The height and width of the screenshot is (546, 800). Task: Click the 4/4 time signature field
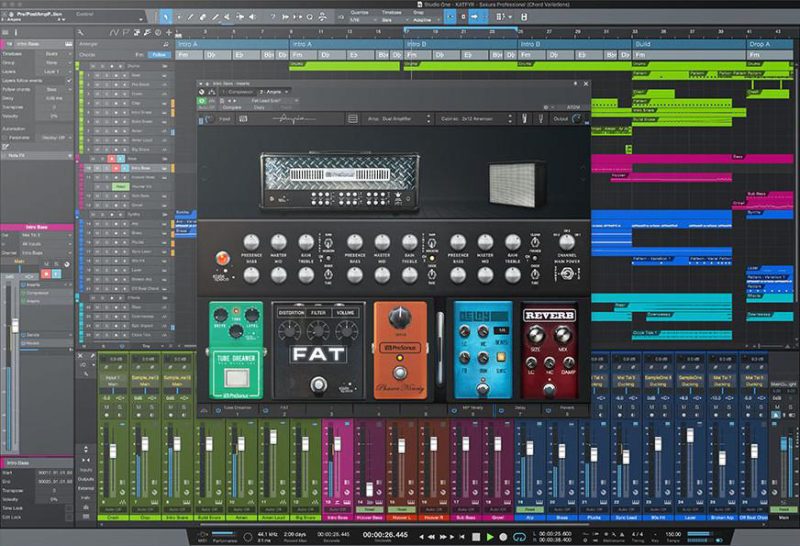[x=637, y=534]
